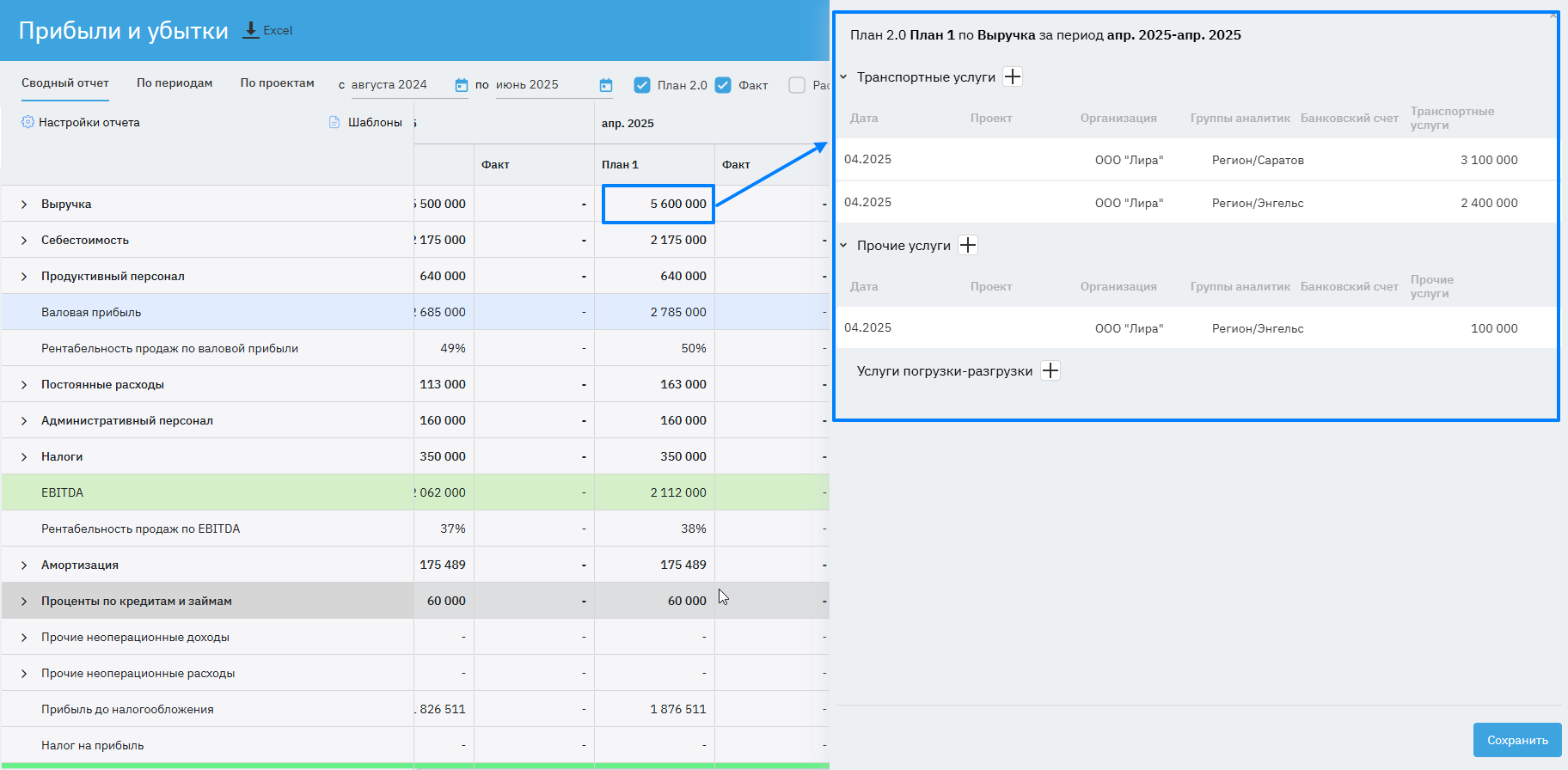This screenshot has width=1568, height=770.
Task: Click the апр. 2025 column header
Action: coord(628,124)
